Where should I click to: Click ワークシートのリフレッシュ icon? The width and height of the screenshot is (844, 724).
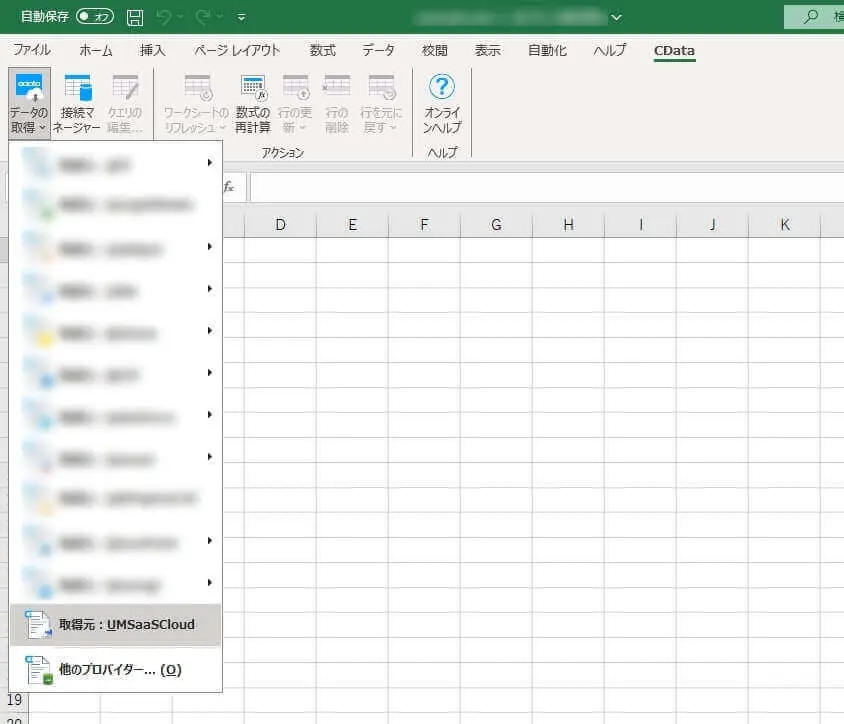point(198,87)
